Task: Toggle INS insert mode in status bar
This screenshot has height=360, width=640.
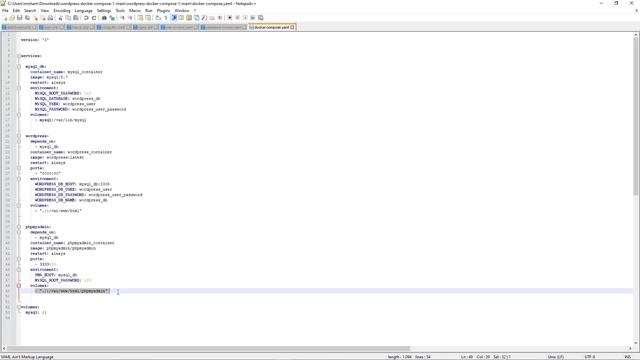Action: pos(627,357)
